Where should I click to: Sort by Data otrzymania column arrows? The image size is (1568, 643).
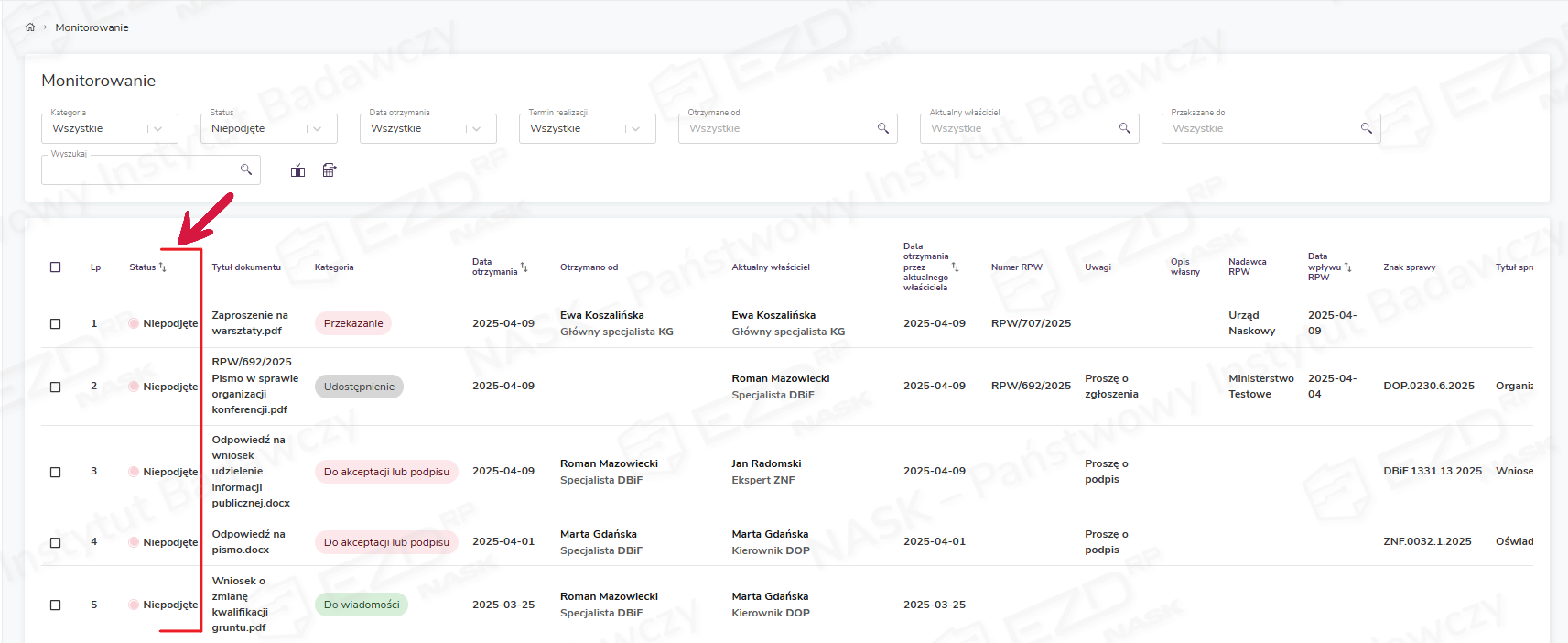[x=524, y=267]
